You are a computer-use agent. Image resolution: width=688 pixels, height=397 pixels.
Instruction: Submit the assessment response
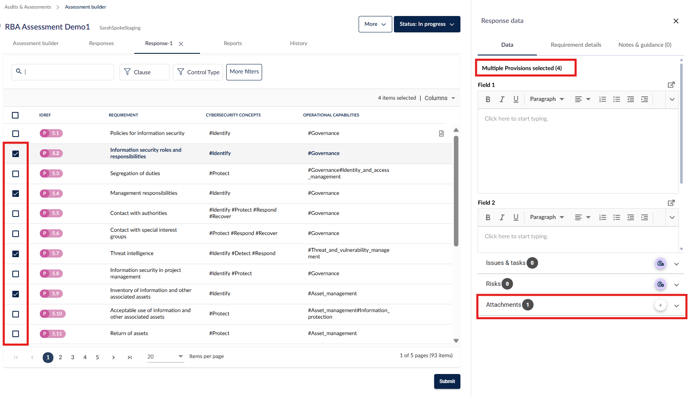coord(447,381)
